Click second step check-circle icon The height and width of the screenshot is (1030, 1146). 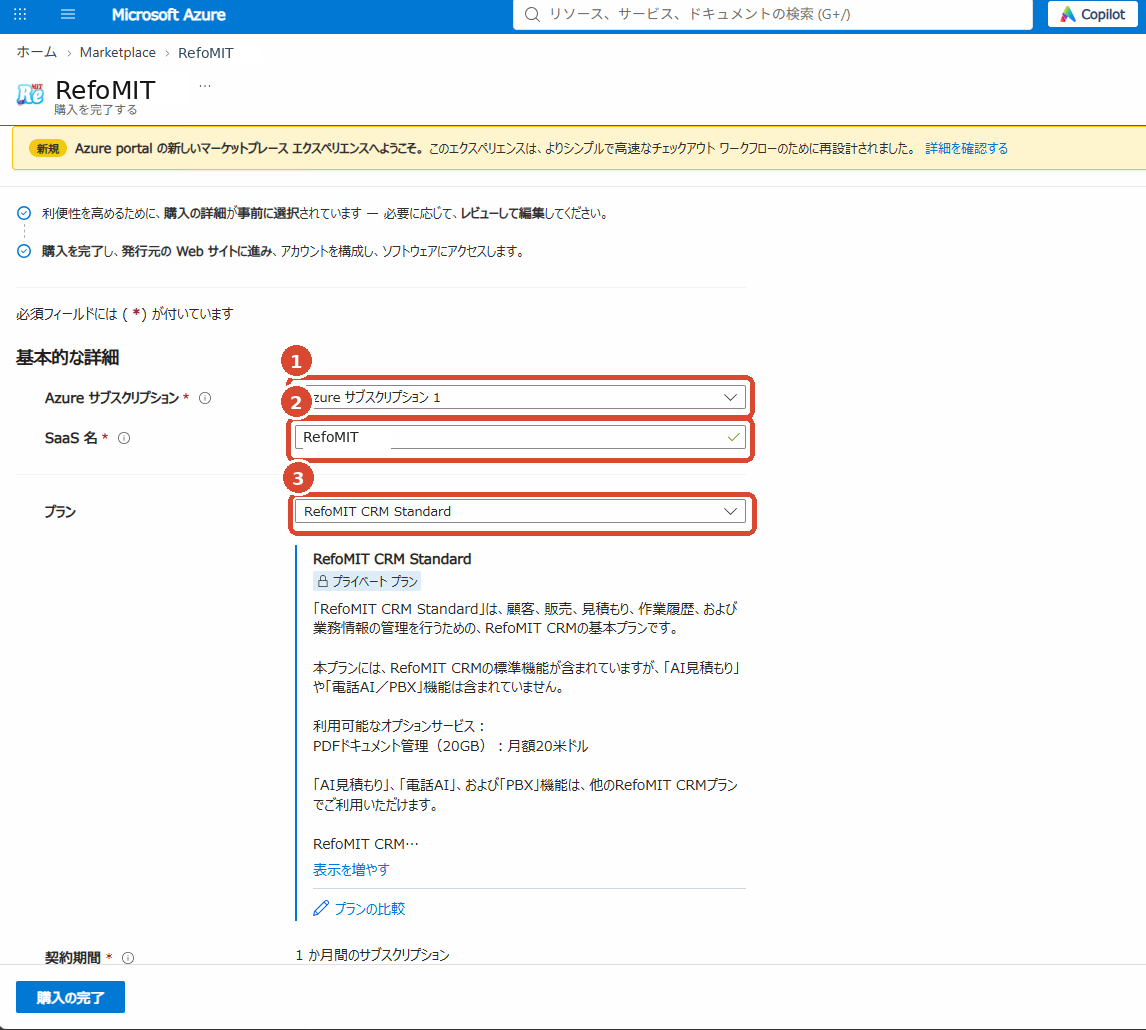pos(24,251)
